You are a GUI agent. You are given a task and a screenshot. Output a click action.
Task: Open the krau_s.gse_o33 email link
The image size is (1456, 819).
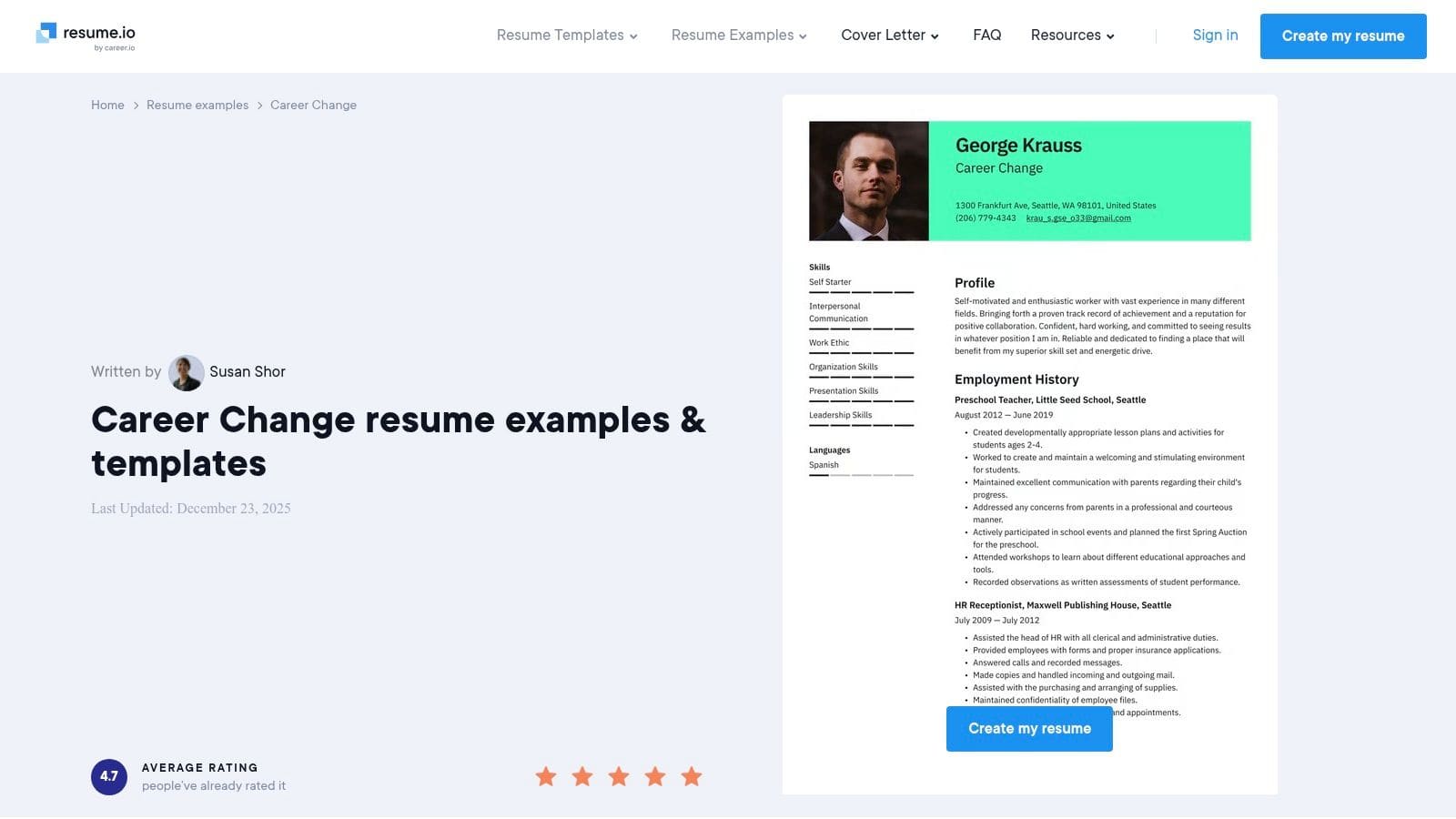pyautogui.click(x=1081, y=218)
